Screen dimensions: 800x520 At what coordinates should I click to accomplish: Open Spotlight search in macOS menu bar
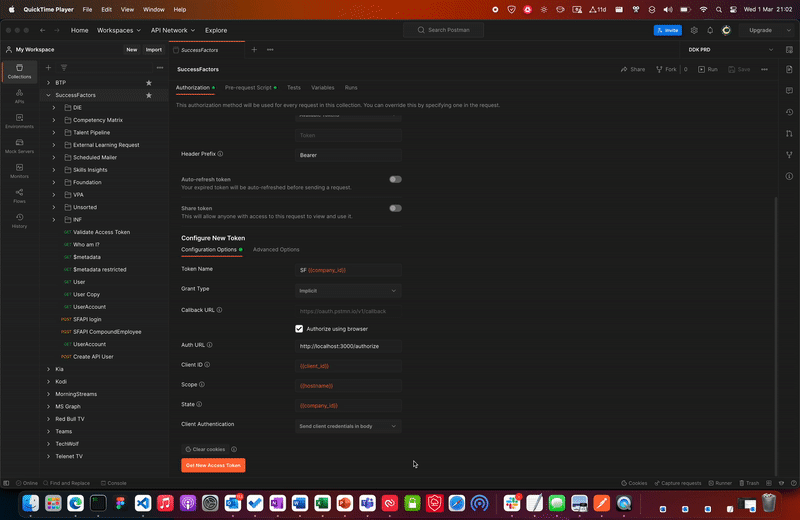718,9
